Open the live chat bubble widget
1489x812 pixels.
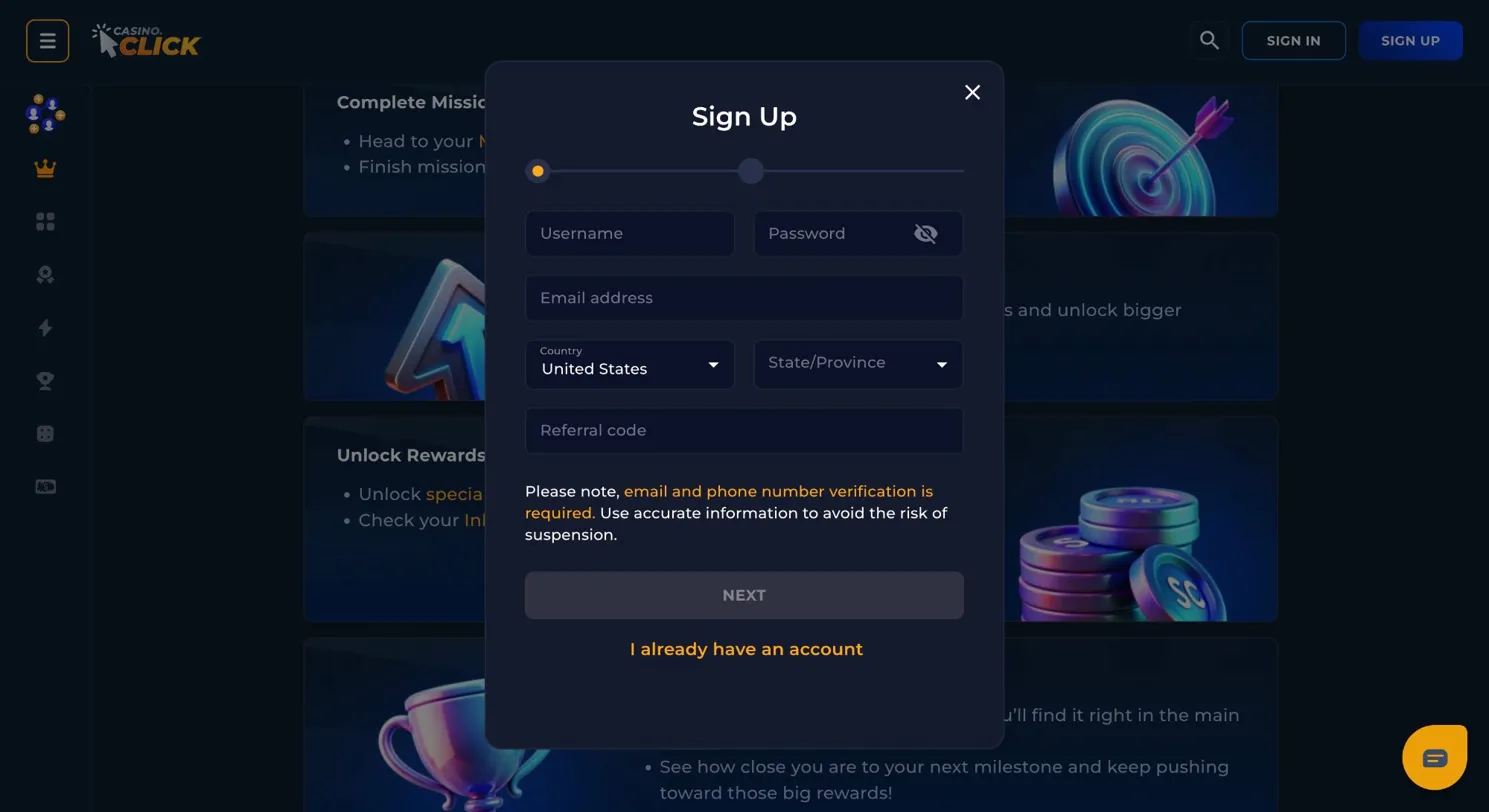tap(1435, 758)
